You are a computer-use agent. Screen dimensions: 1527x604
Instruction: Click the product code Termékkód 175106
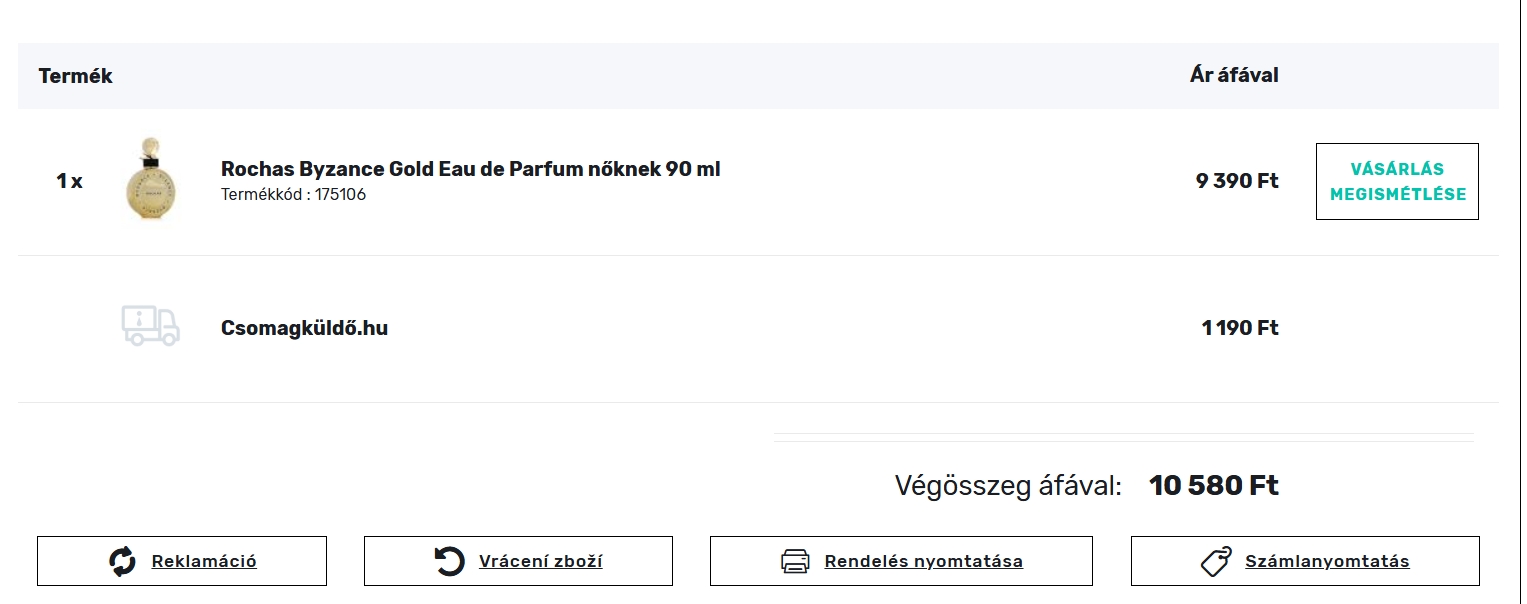coord(293,195)
